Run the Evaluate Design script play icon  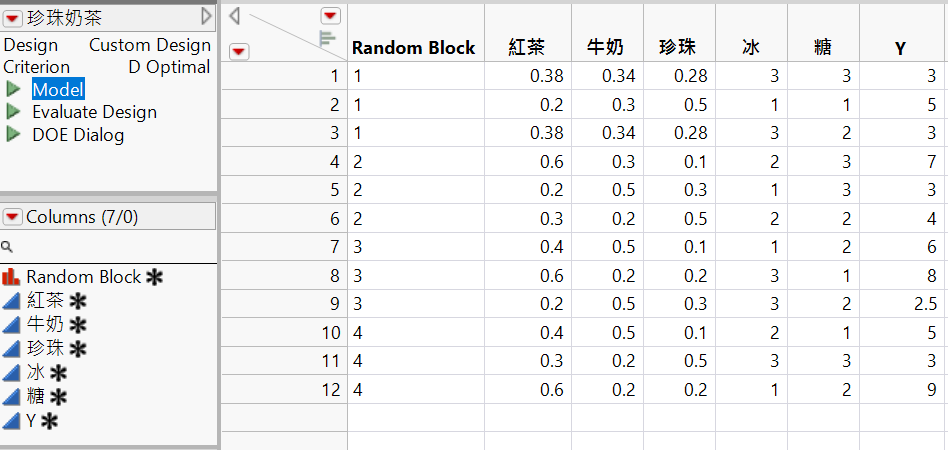click(14, 112)
